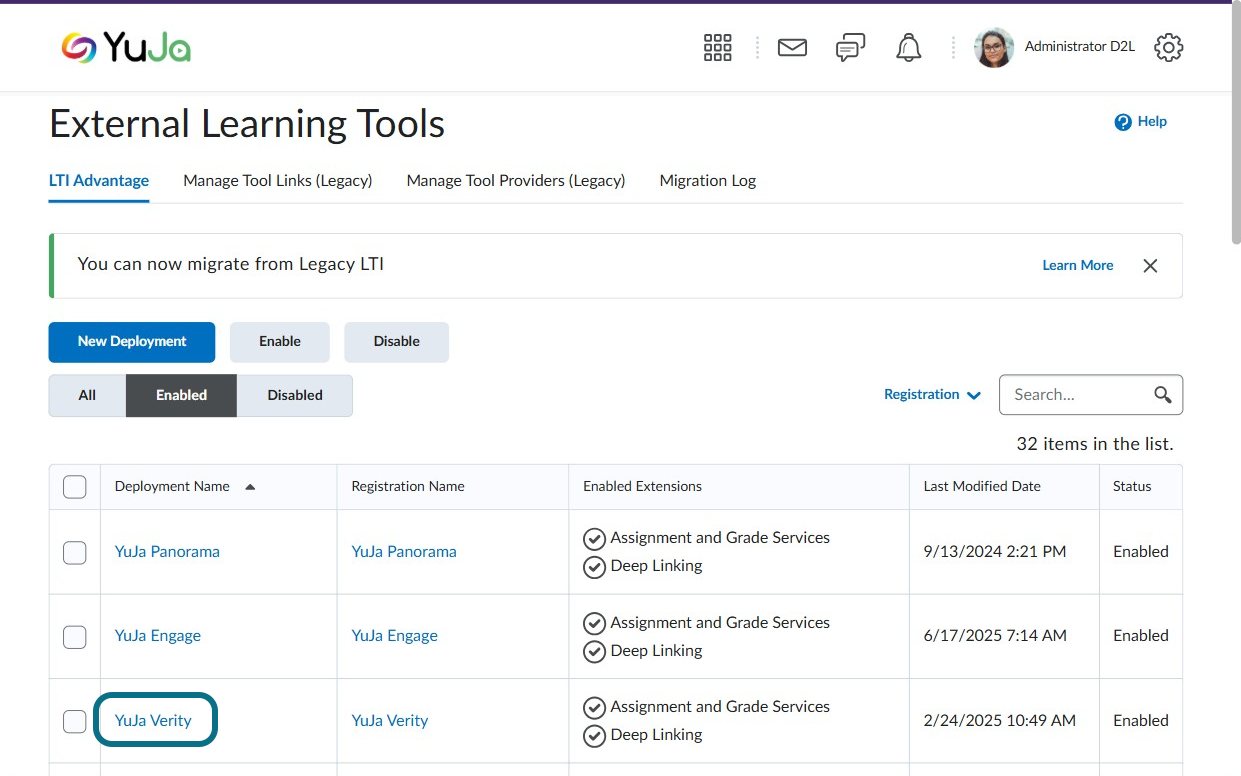Click the Enable button

click(280, 342)
